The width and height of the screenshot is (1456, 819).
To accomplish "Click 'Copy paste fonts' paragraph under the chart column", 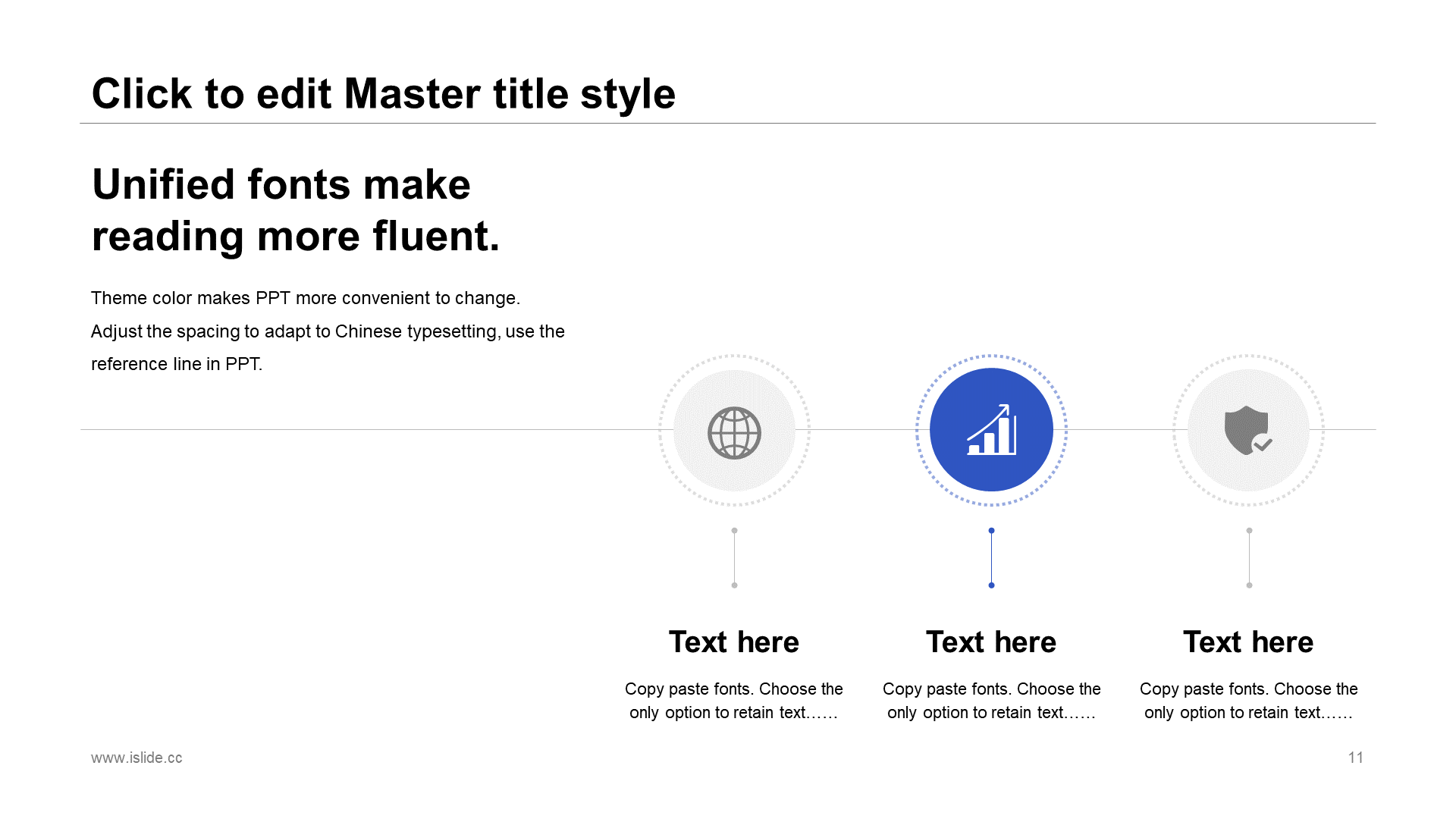I will pos(991,701).
